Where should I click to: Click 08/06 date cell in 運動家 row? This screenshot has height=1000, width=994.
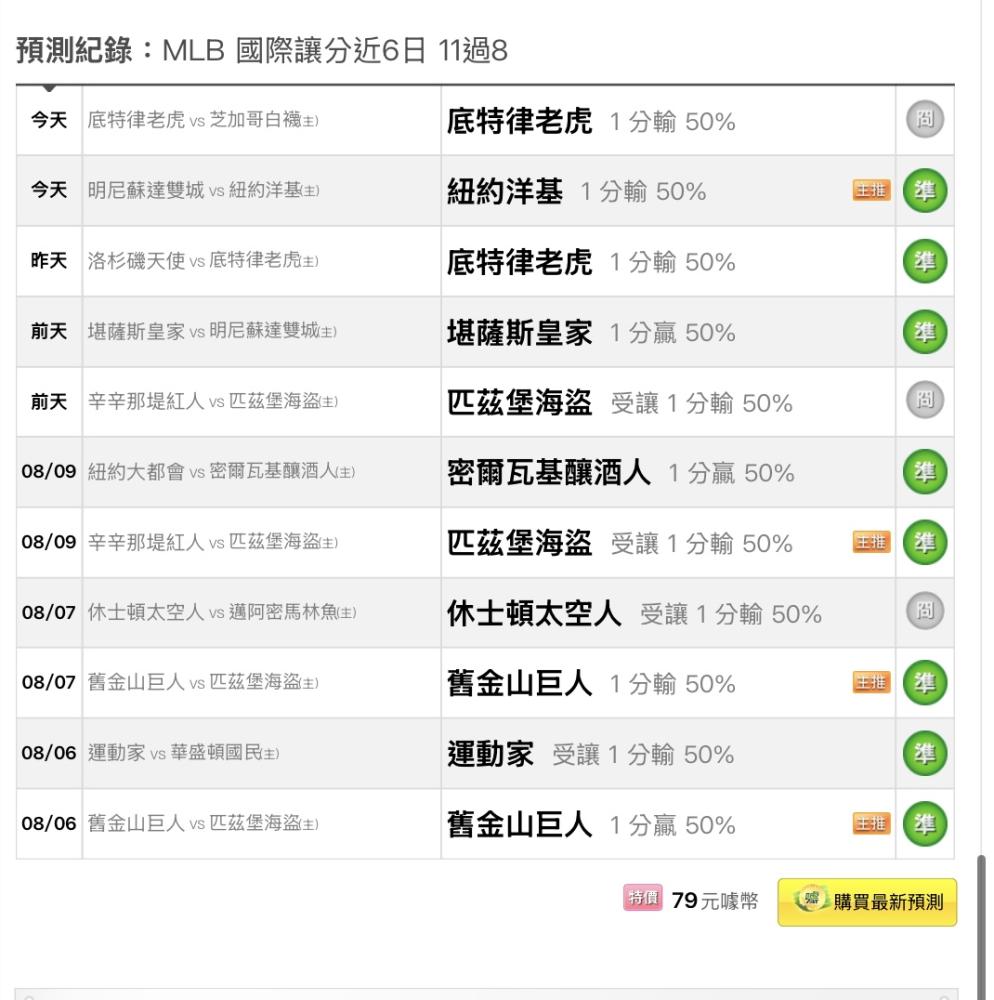click(49, 753)
